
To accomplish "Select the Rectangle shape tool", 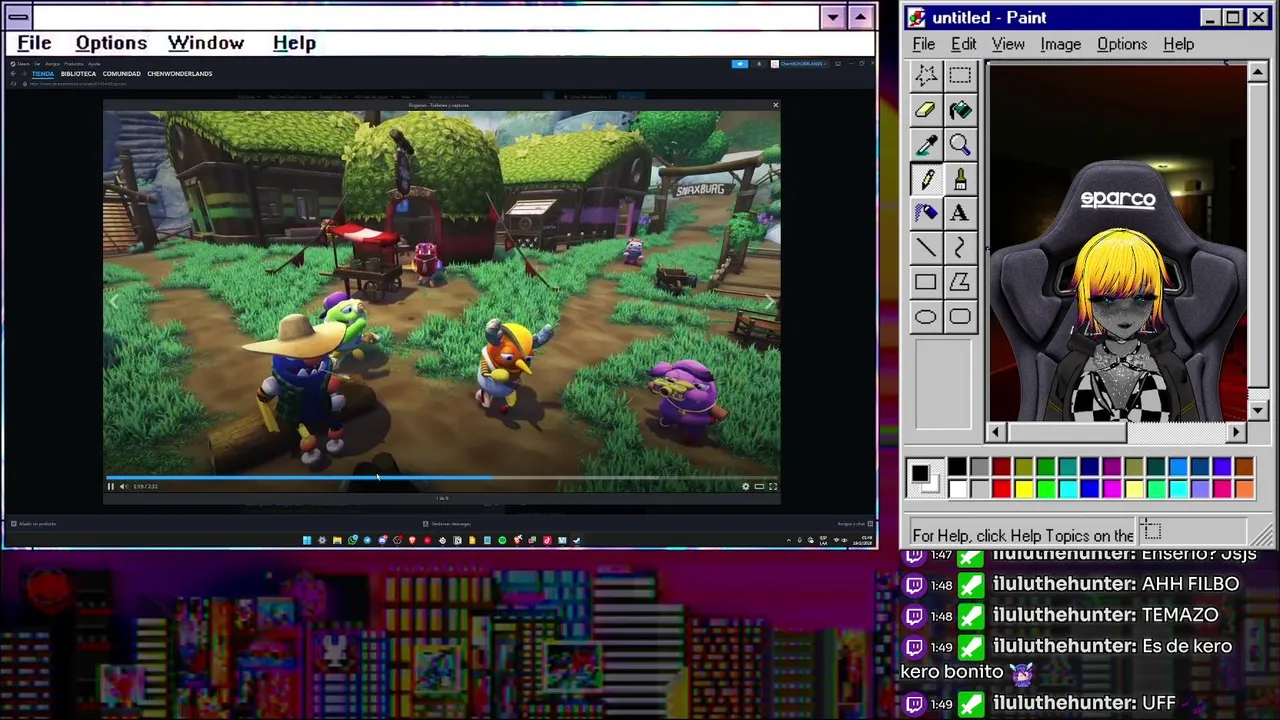I will pyautogui.click(x=925, y=282).
